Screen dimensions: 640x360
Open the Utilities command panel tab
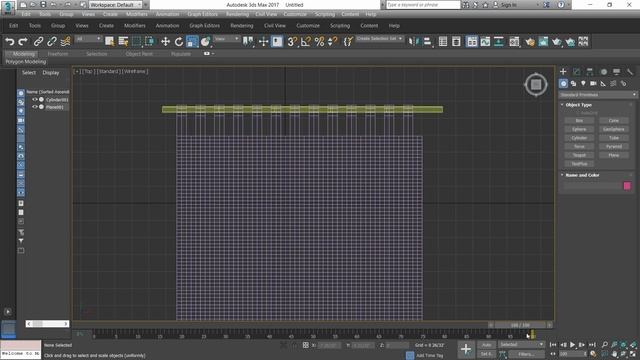click(x=630, y=72)
